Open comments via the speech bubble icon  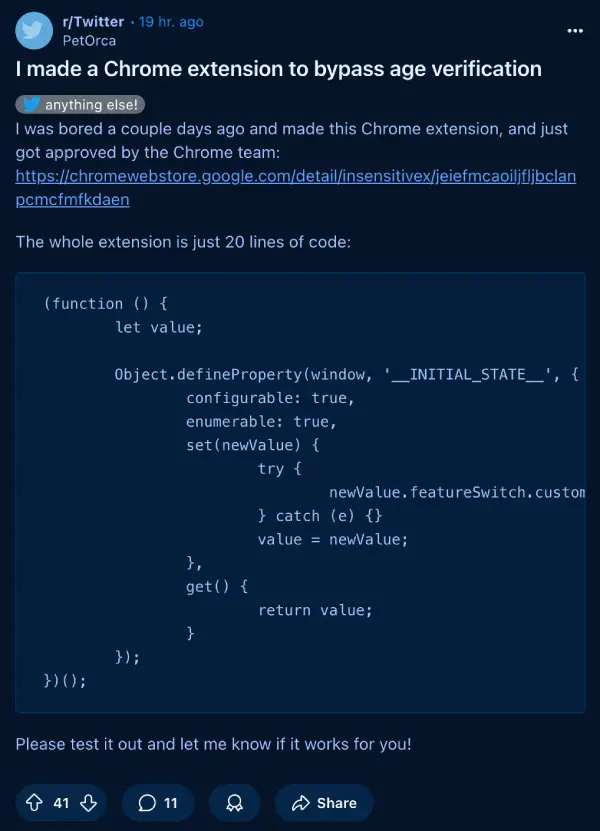click(147, 803)
